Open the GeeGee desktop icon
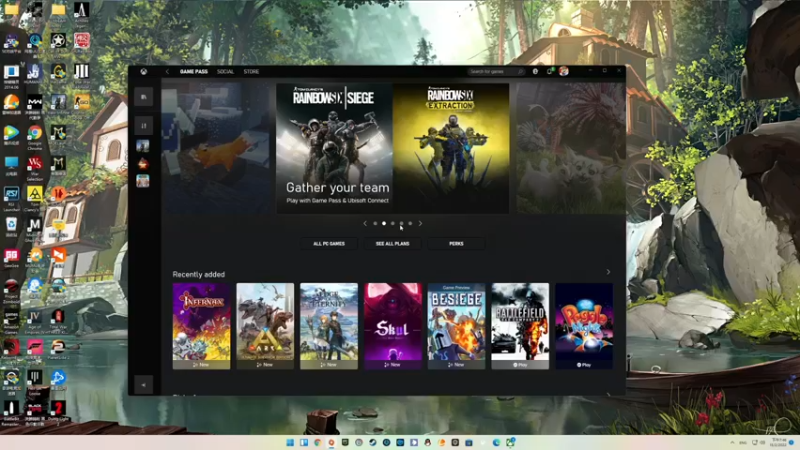 (x=11, y=259)
